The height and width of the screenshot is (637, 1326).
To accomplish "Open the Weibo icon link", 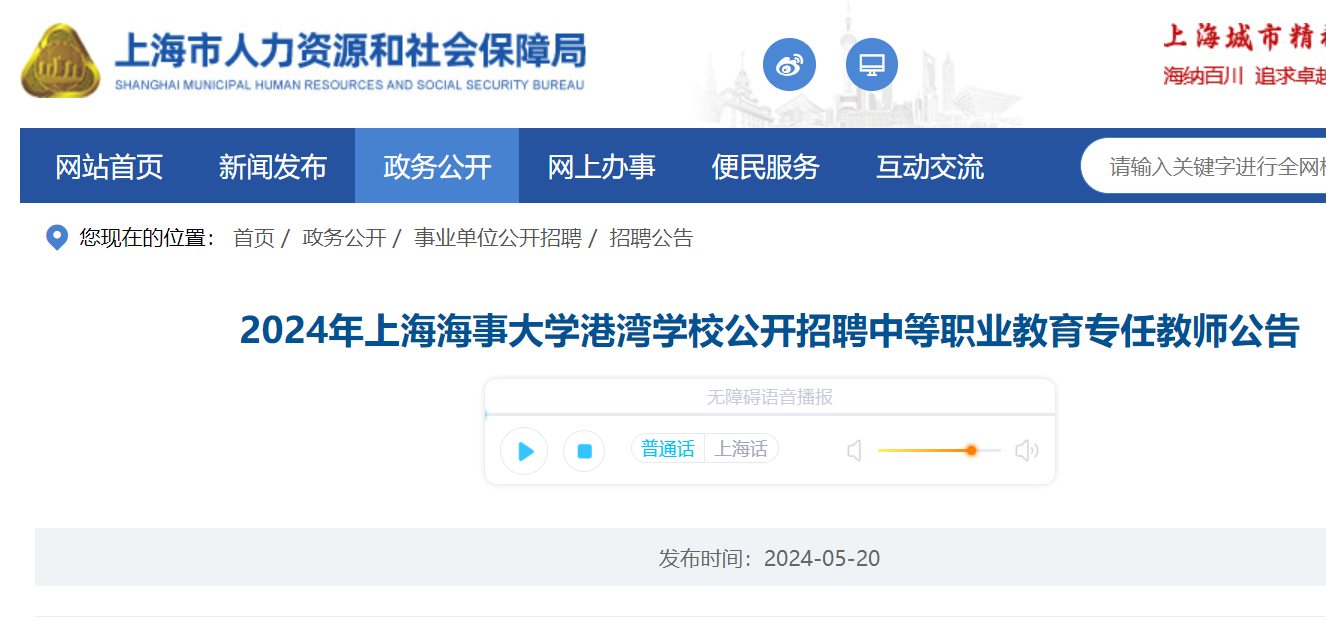I will pos(789,65).
